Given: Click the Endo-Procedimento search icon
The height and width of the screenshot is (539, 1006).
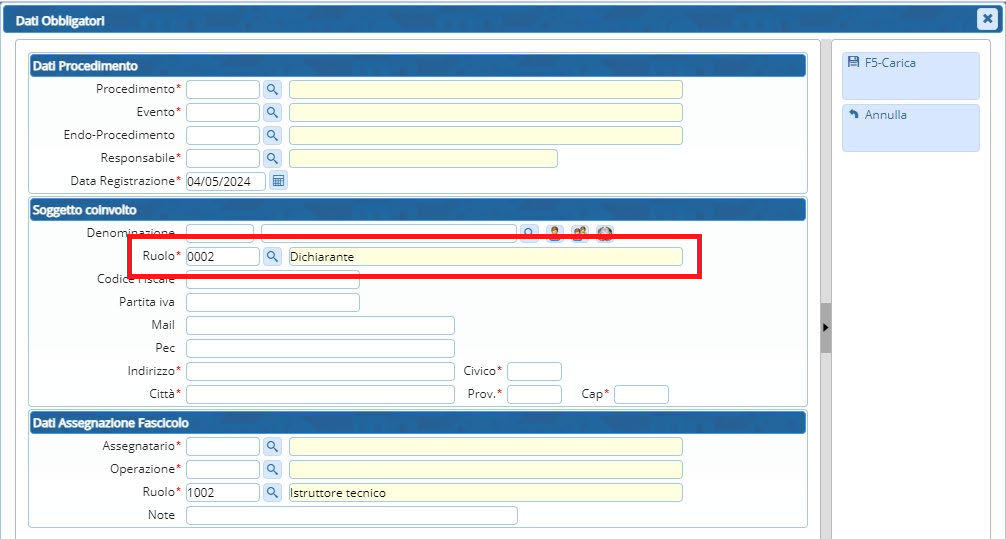Looking at the screenshot, I should tap(272, 135).
